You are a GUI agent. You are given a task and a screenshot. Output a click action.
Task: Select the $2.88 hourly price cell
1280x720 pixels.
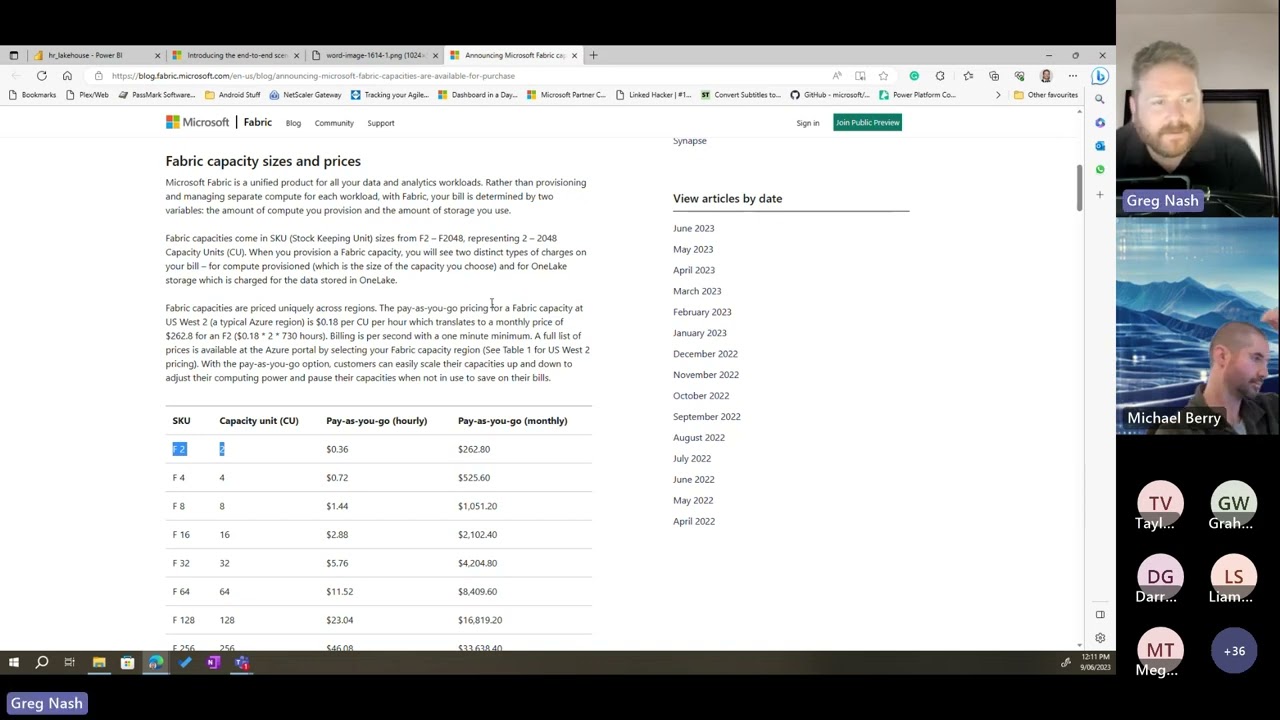click(x=337, y=534)
